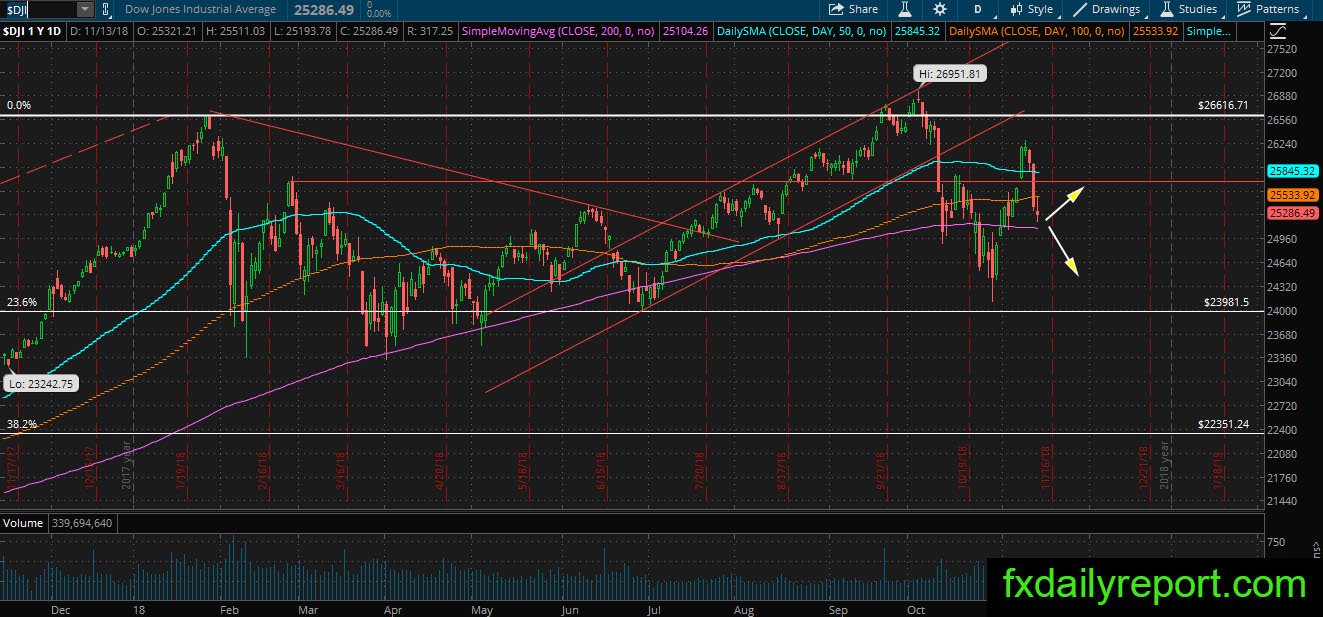Open the flask tools icon beside Share
This screenshot has width=1323, height=617.
[x=904, y=9]
